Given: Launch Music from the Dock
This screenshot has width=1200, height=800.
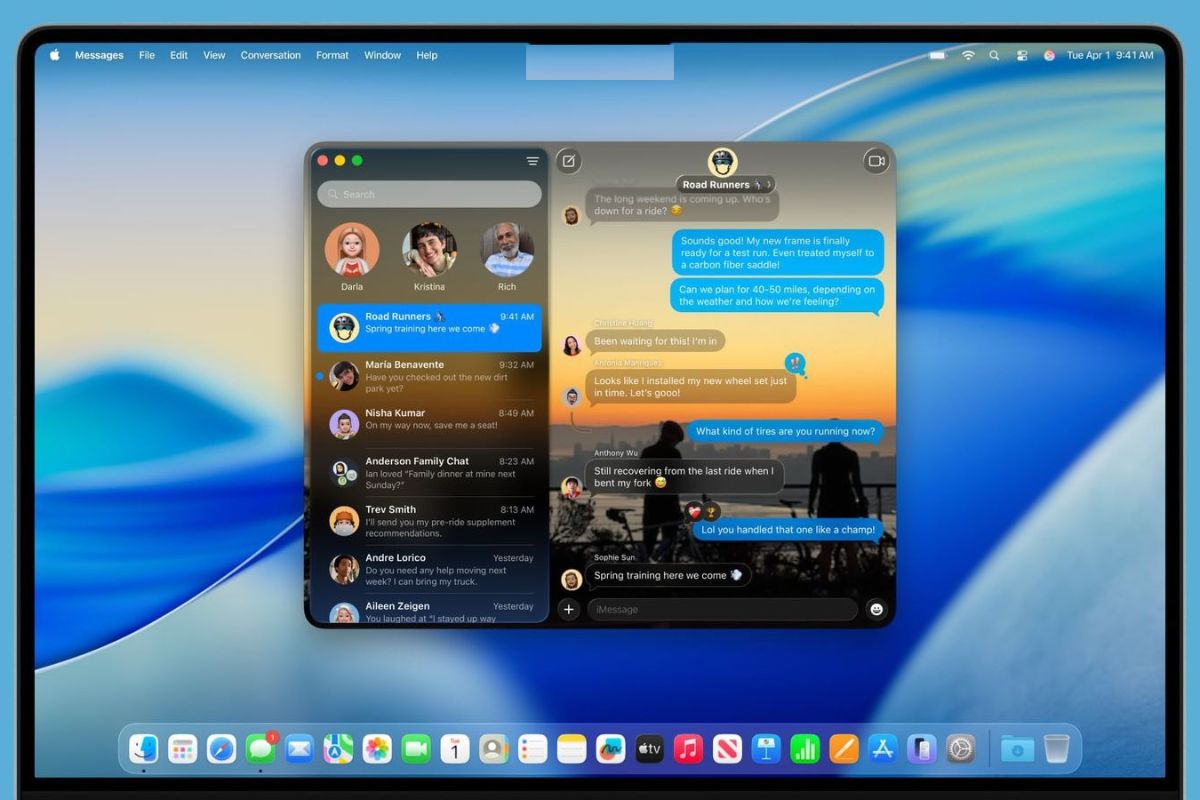Looking at the screenshot, I should tap(688, 748).
